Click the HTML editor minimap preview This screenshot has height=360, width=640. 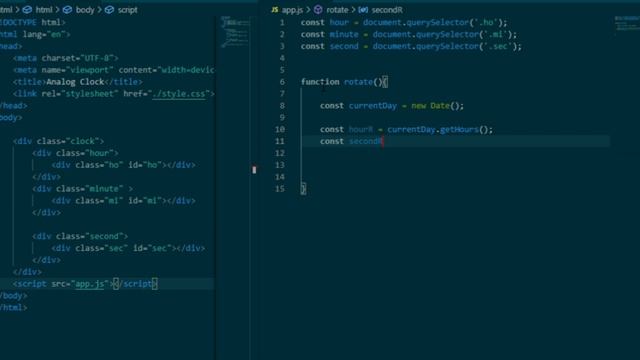pyautogui.click(x=235, y=33)
